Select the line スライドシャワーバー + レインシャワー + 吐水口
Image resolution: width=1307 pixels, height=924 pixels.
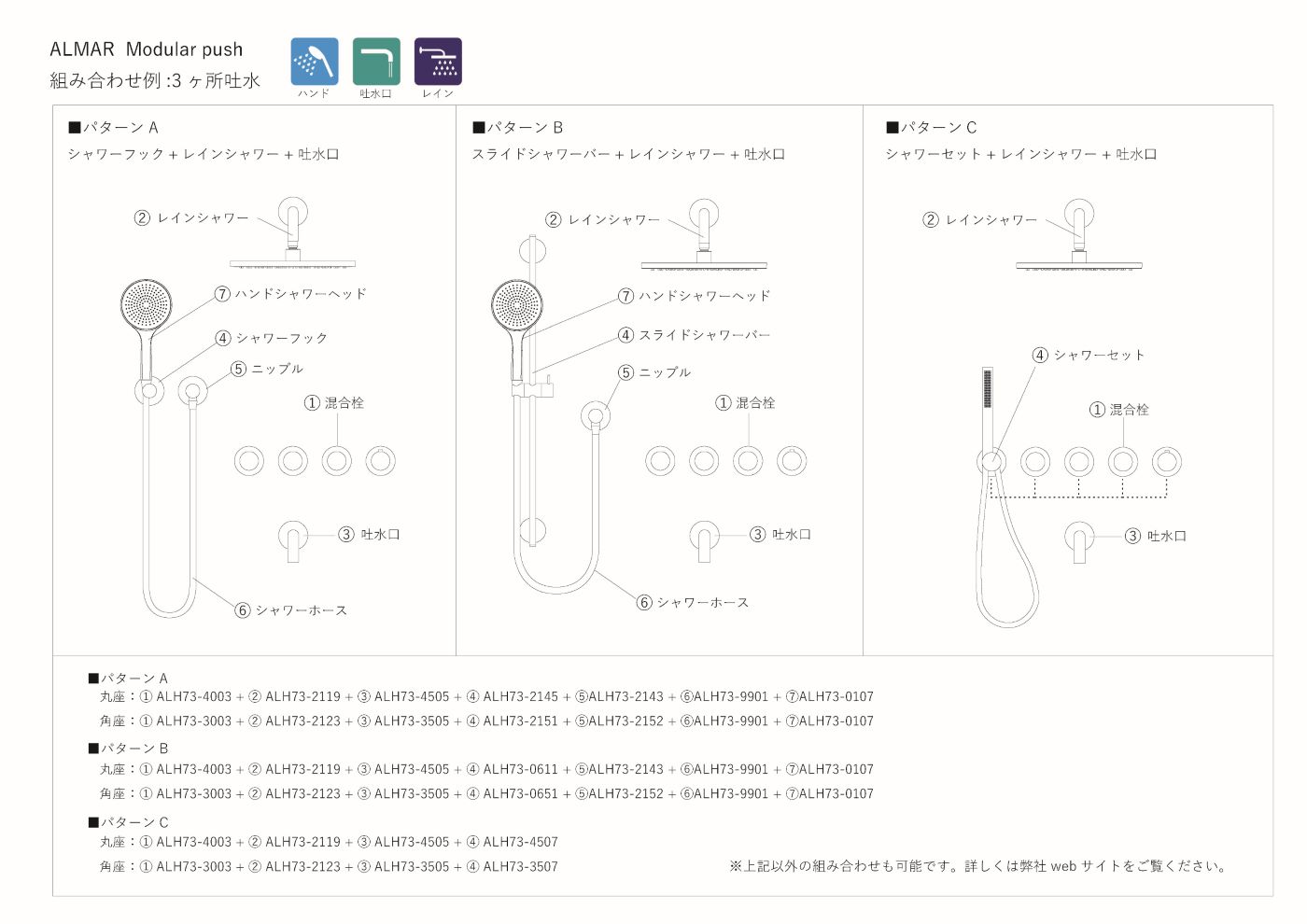[x=628, y=154]
